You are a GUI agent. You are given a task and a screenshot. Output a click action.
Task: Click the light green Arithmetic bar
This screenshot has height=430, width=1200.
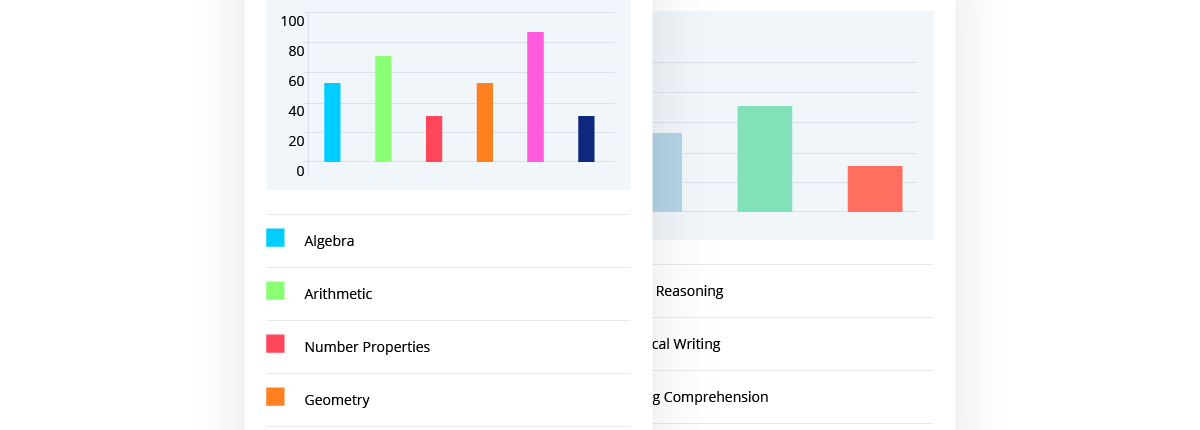383,108
